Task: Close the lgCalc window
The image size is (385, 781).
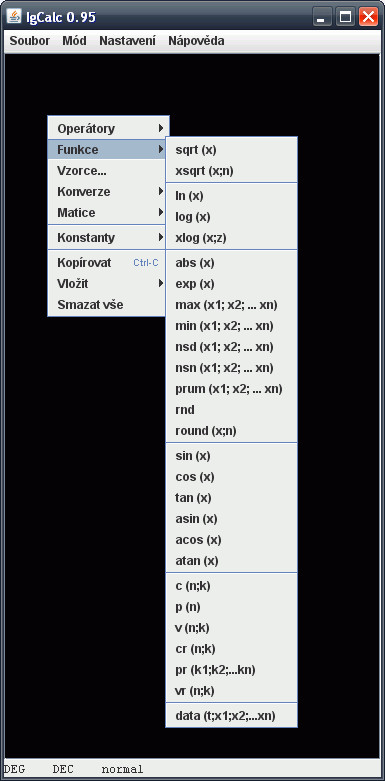Action: click(368, 17)
